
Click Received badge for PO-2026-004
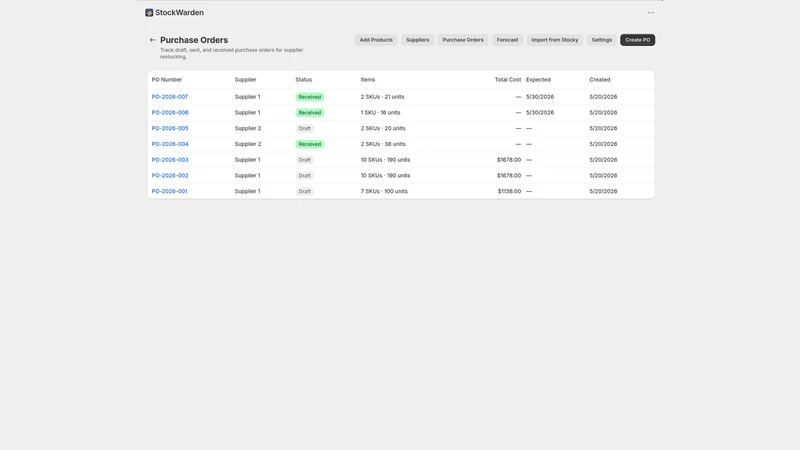pos(310,144)
